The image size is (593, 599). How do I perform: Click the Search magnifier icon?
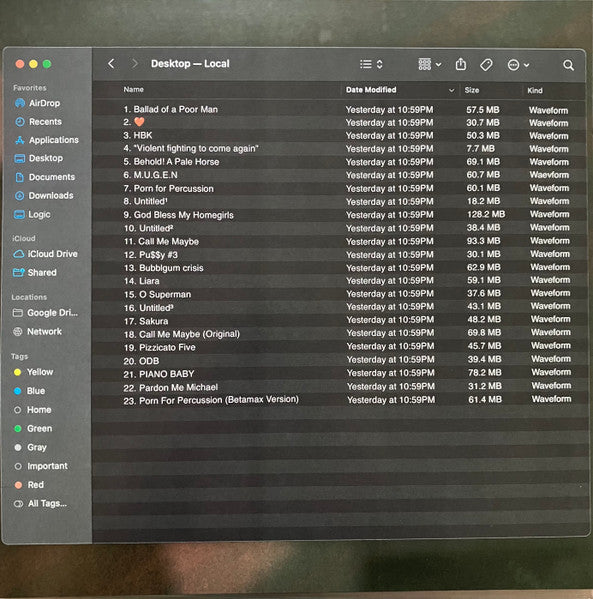tap(569, 65)
